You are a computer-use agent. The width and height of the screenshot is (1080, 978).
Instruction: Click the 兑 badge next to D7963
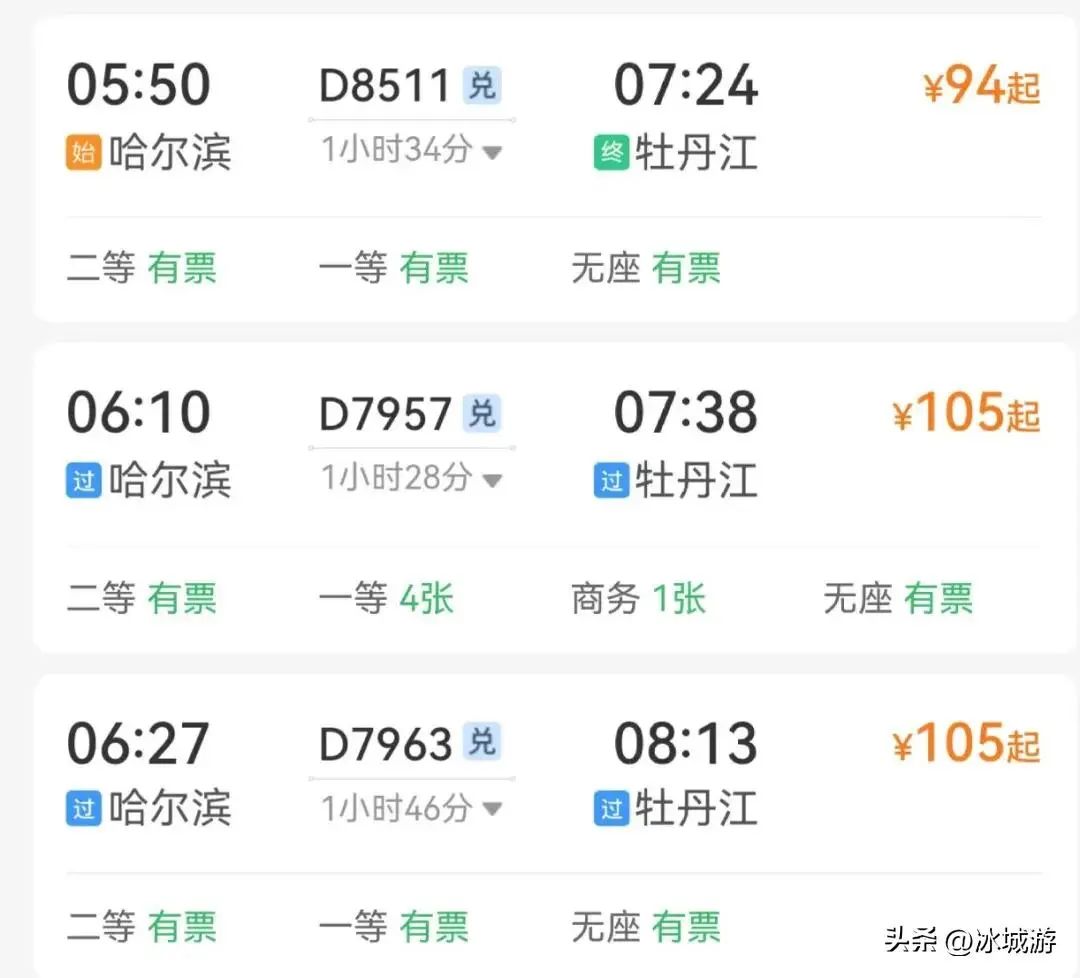point(482,743)
